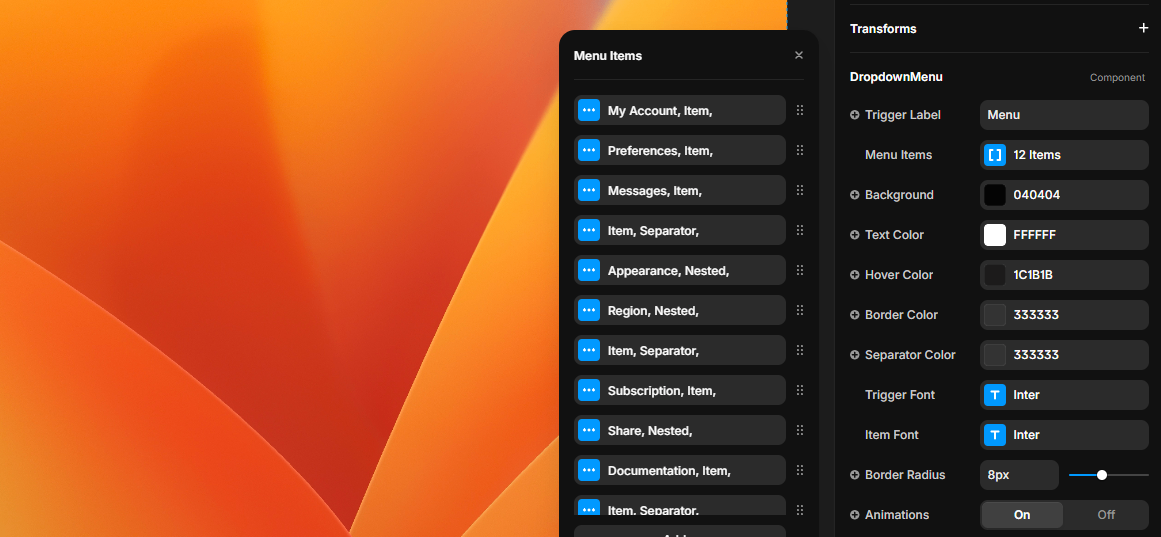Click the Trigger Label text field

point(1064,115)
